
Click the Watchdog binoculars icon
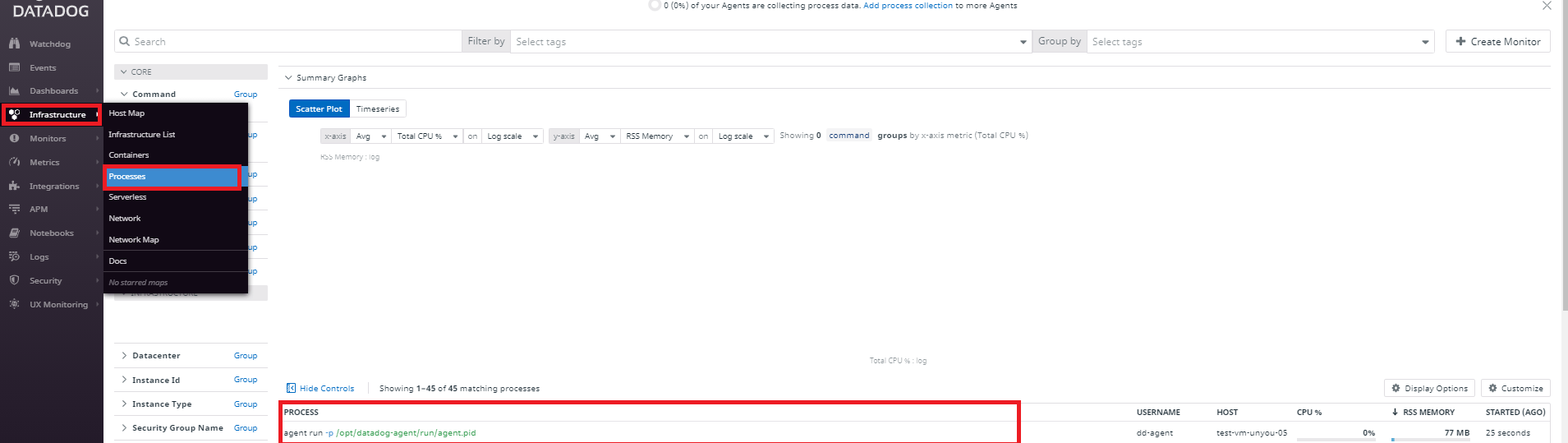[14, 44]
